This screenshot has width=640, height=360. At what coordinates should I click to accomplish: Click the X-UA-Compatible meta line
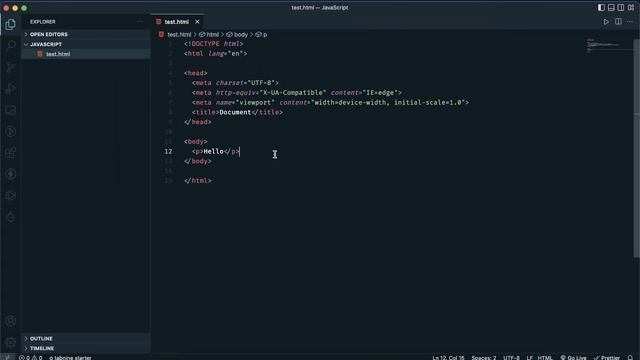pos(297,93)
